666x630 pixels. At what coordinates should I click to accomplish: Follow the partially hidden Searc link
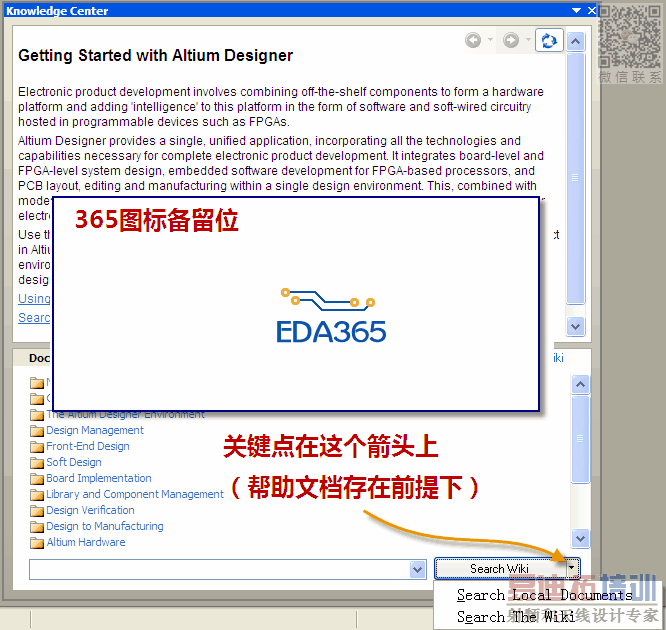tap(34, 318)
